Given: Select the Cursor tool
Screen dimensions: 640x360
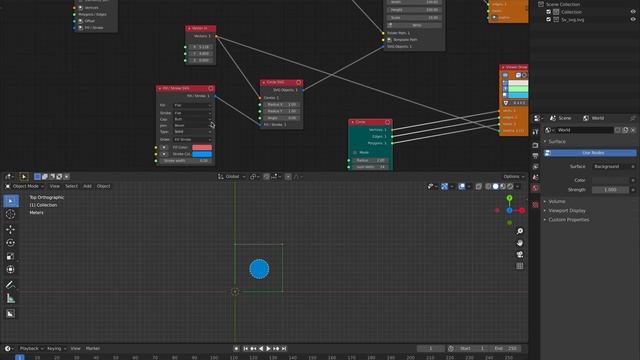Looking at the screenshot, I should tap(11, 214).
